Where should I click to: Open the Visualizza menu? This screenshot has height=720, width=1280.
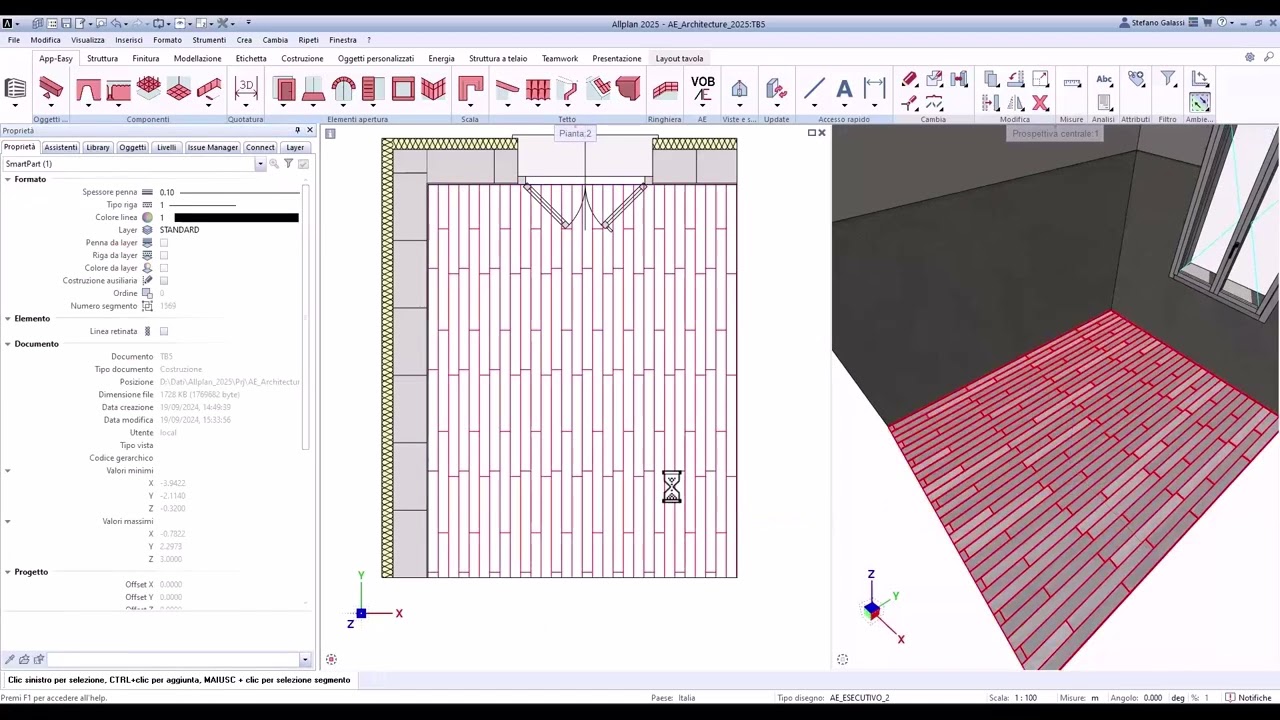point(88,40)
